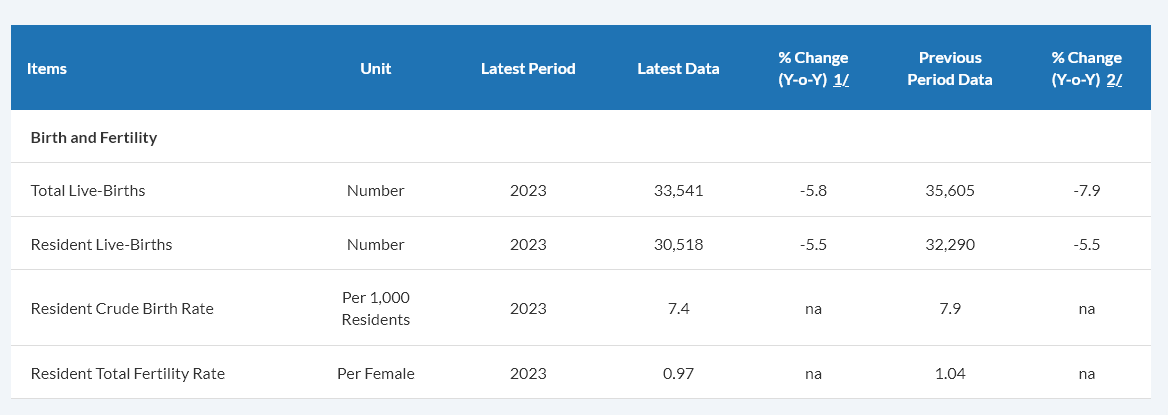This screenshot has height=415, width=1168.
Task: Click the -5.8 percent change value
Action: 813,190
